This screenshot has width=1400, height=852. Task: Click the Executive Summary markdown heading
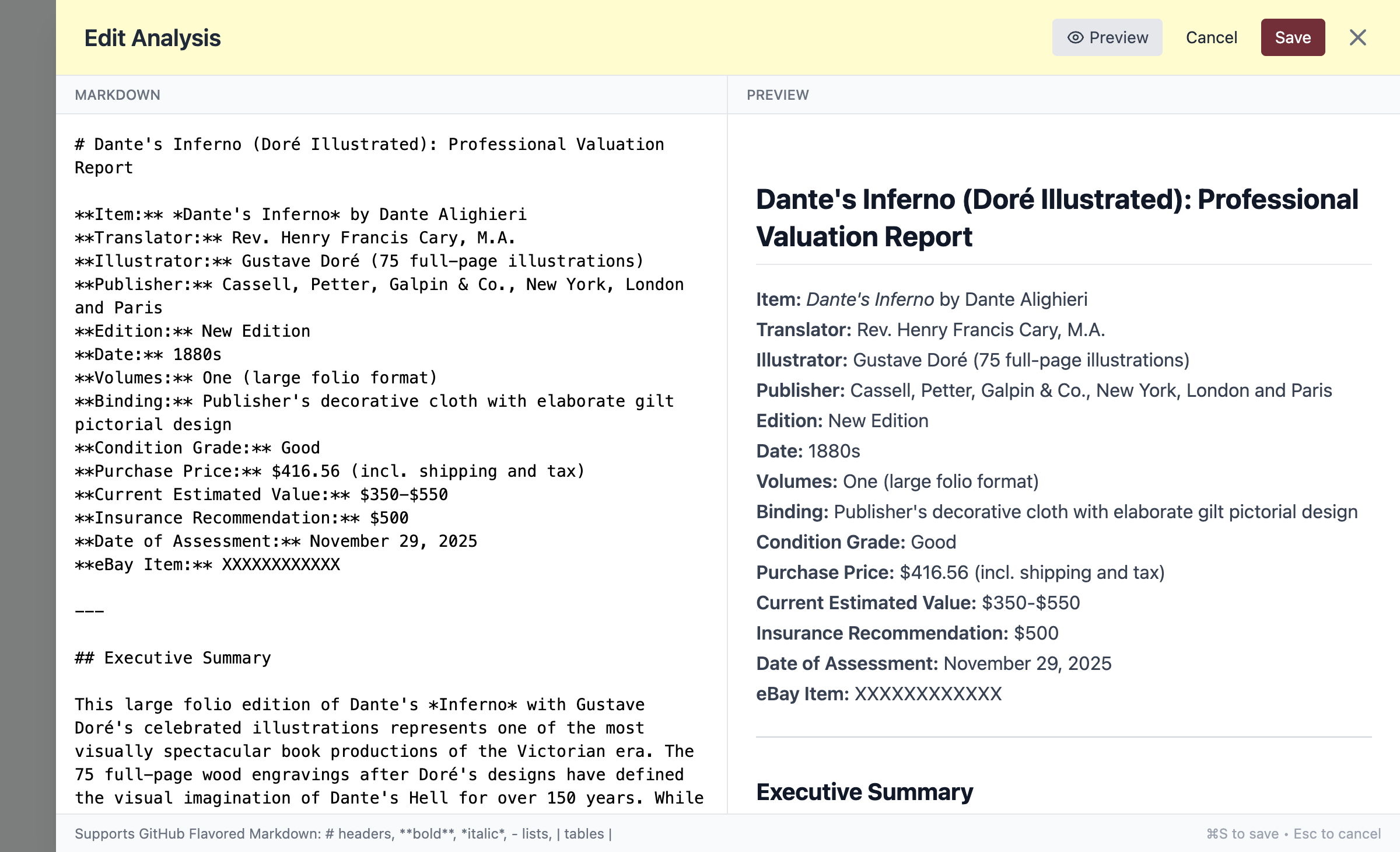173,658
